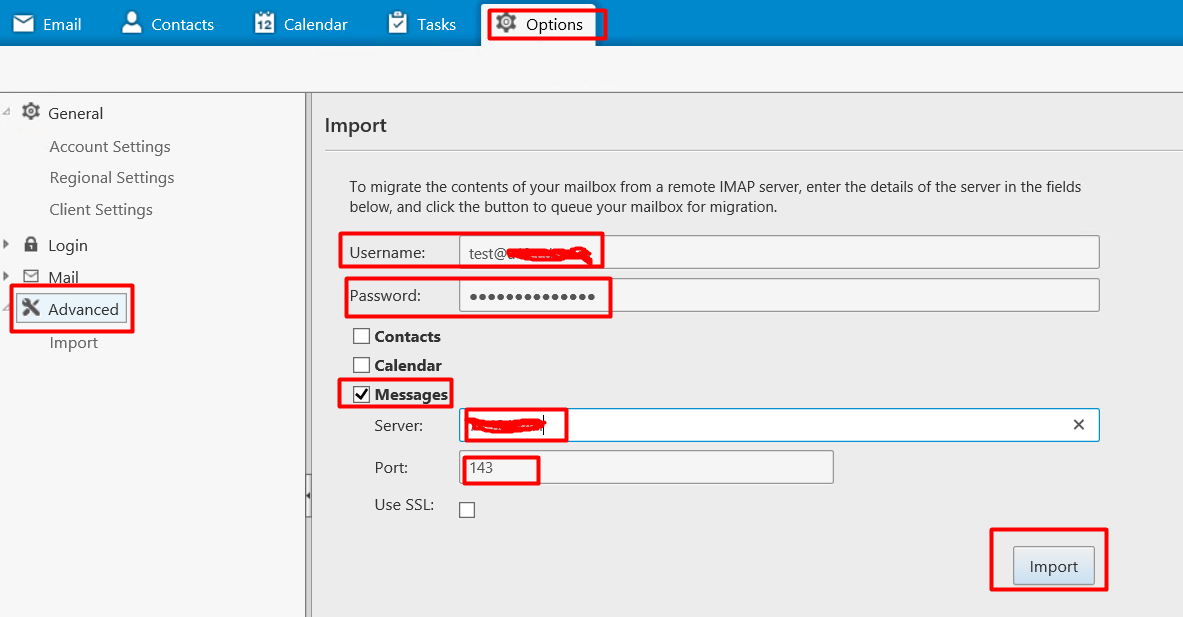Focus the Port field showing 143
This screenshot has width=1183, height=617.
click(x=647, y=467)
